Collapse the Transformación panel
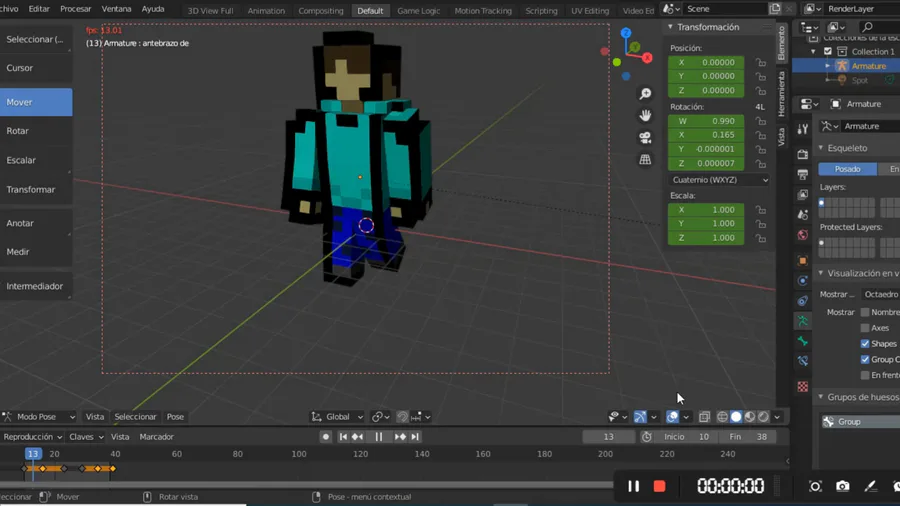 click(x=670, y=27)
